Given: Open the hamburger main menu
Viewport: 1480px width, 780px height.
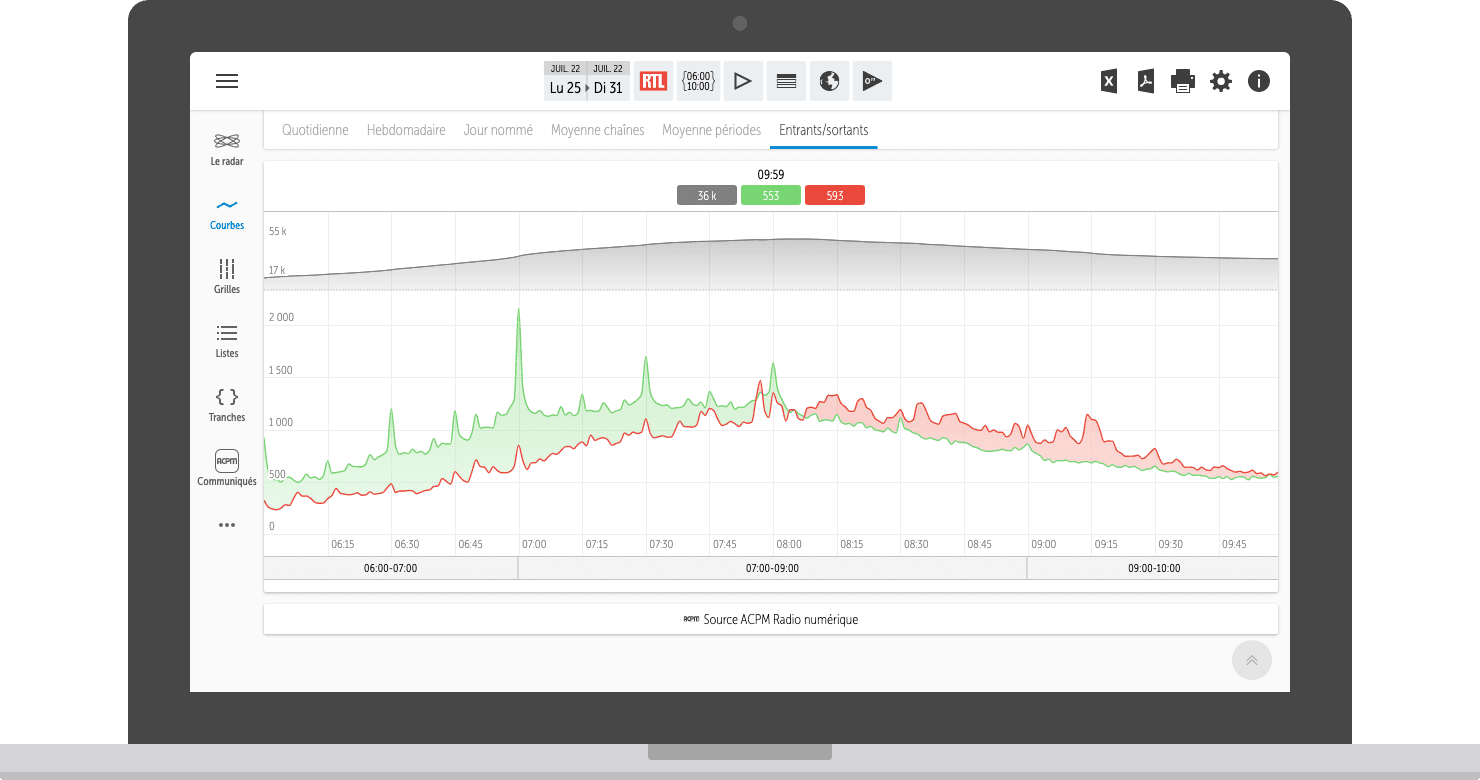Looking at the screenshot, I should (227, 82).
